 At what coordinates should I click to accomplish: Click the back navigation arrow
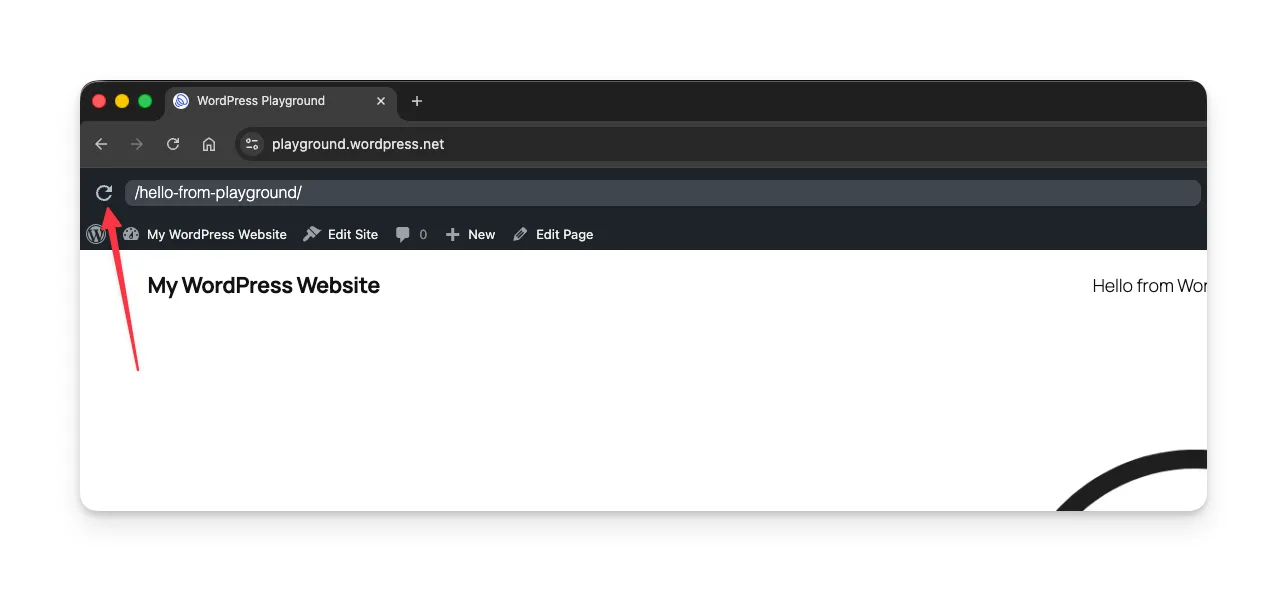[x=100, y=144]
